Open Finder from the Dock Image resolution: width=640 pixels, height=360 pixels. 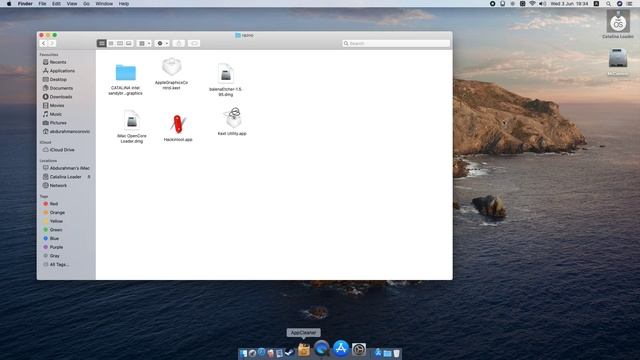(243, 353)
